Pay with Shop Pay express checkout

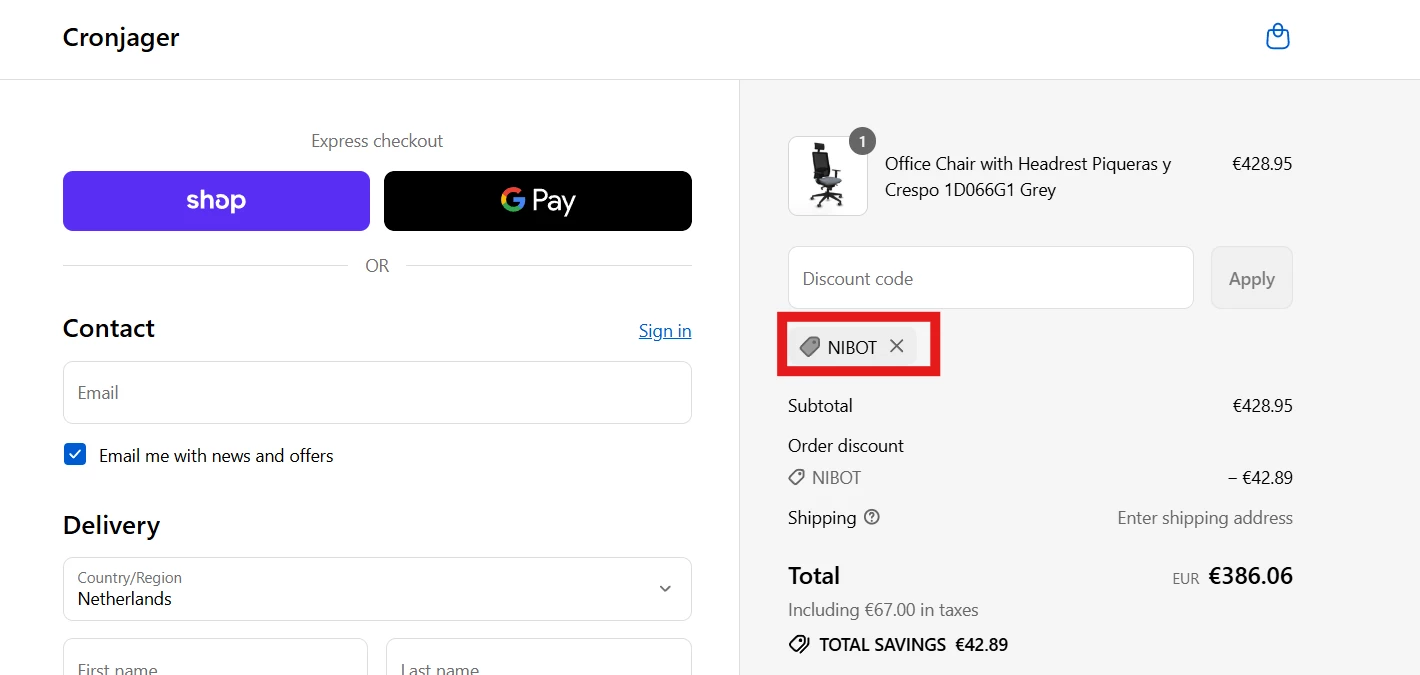[x=216, y=201]
